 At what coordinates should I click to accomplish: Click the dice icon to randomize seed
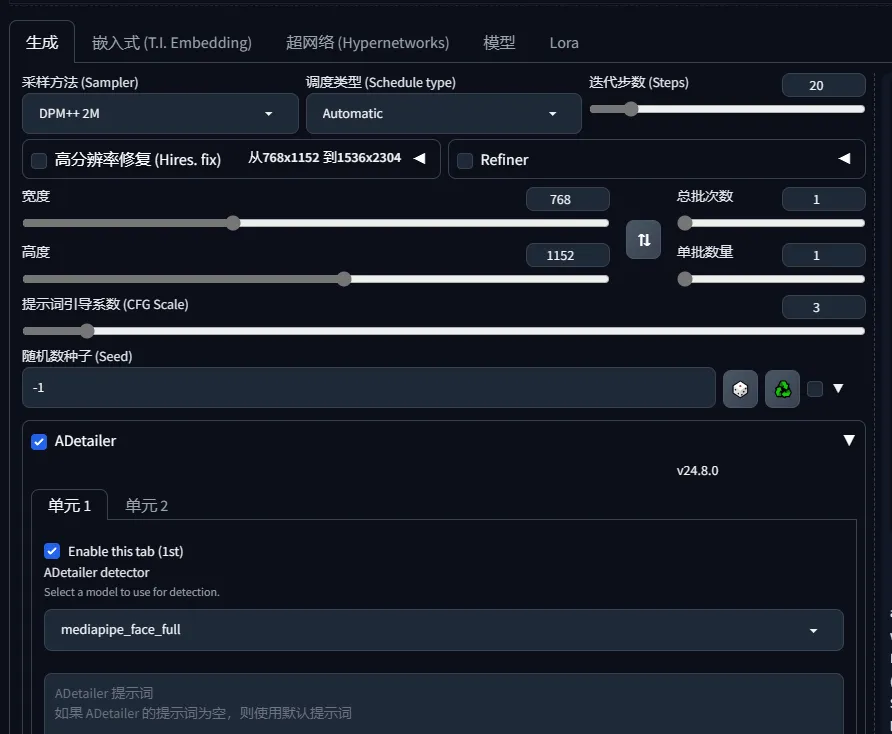point(740,389)
